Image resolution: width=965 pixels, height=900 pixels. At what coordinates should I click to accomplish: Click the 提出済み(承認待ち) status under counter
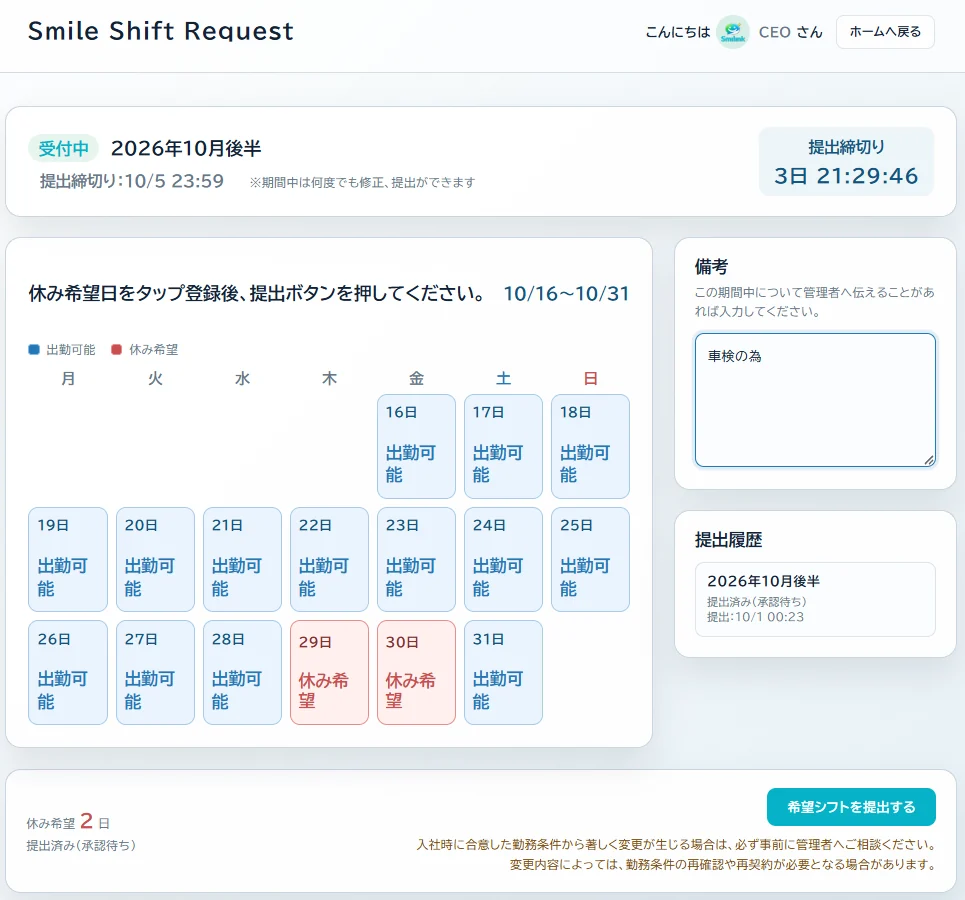(x=81, y=846)
